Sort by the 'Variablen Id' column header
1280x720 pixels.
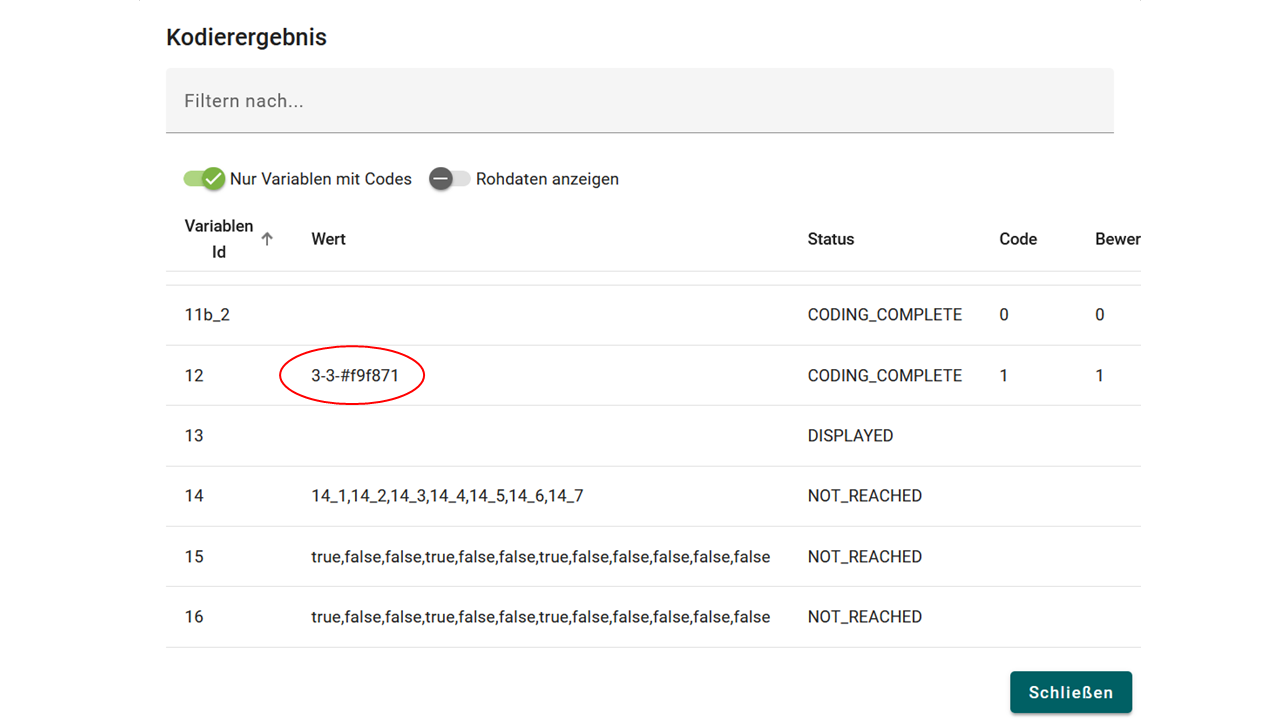pyautogui.click(x=219, y=239)
